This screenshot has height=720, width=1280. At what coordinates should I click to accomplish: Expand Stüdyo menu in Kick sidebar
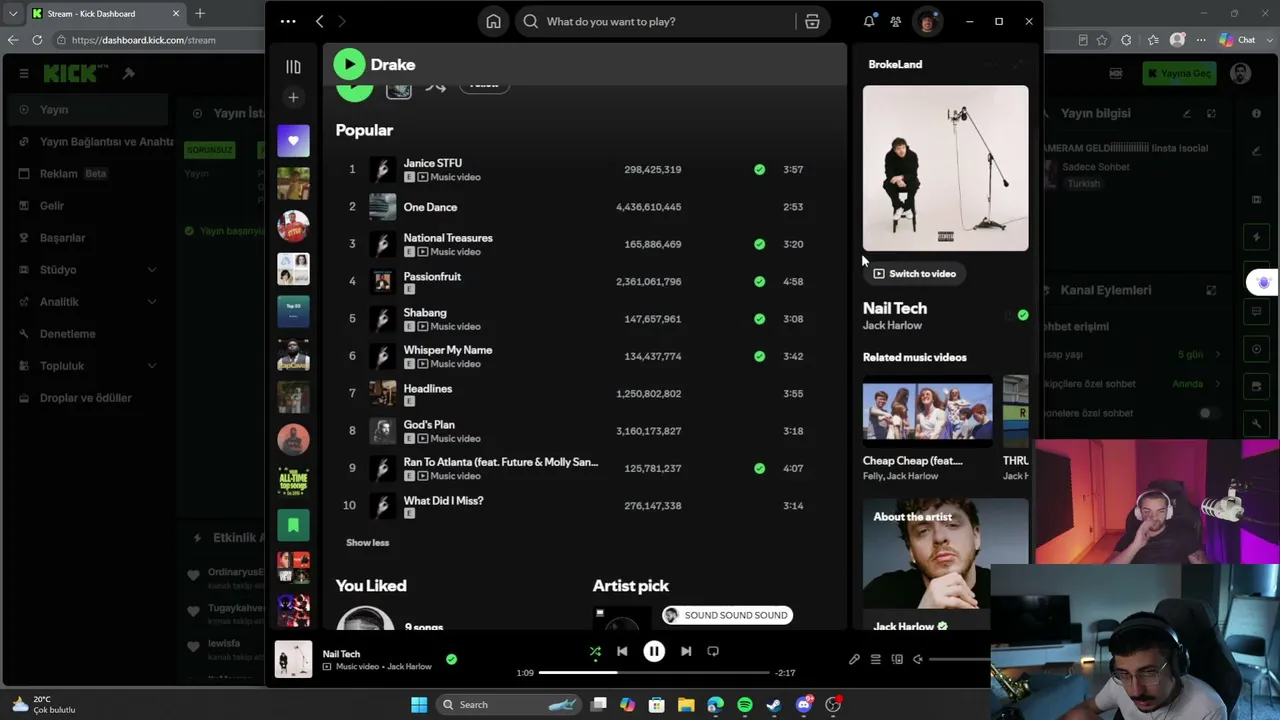(151, 270)
